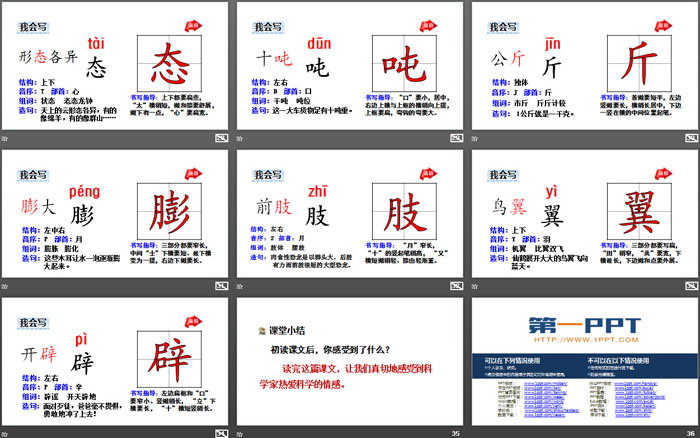This screenshot has height=438, width=700.
Task: Click the pinyin péng on 膨 slide
Action: (84, 192)
